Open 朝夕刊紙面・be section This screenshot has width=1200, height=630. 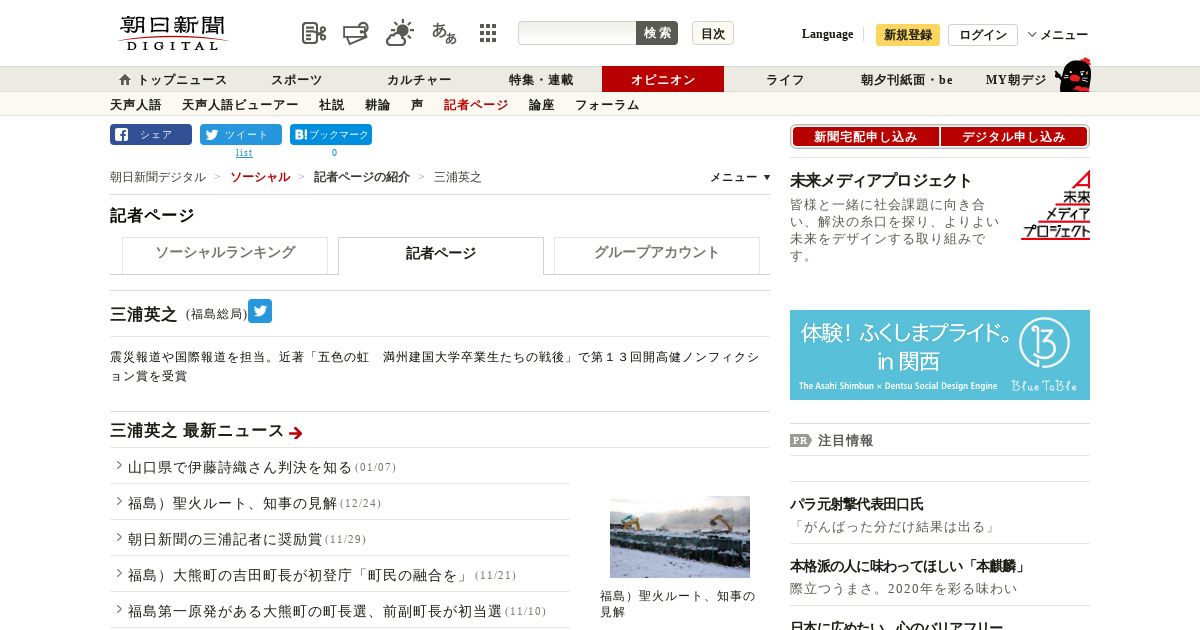(907, 80)
